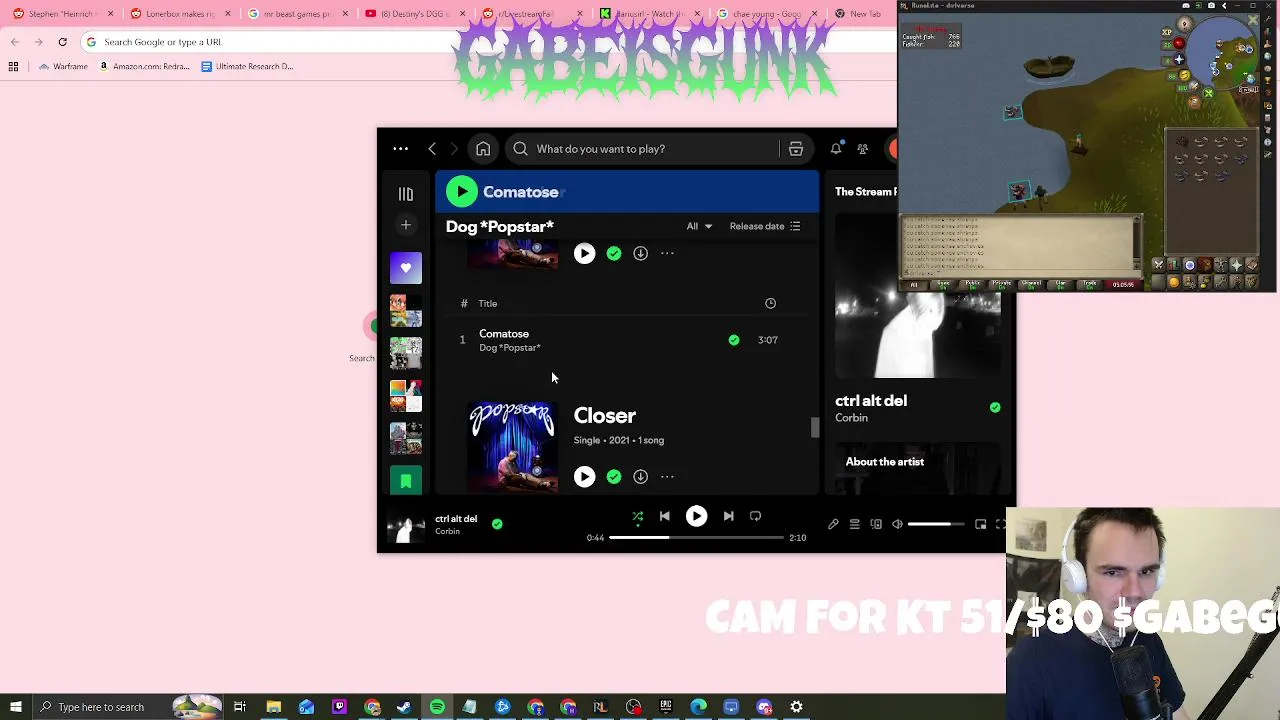Open Spotify Browse icon beside search
Image resolution: width=1280 pixels, height=720 pixels.
pos(796,149)
